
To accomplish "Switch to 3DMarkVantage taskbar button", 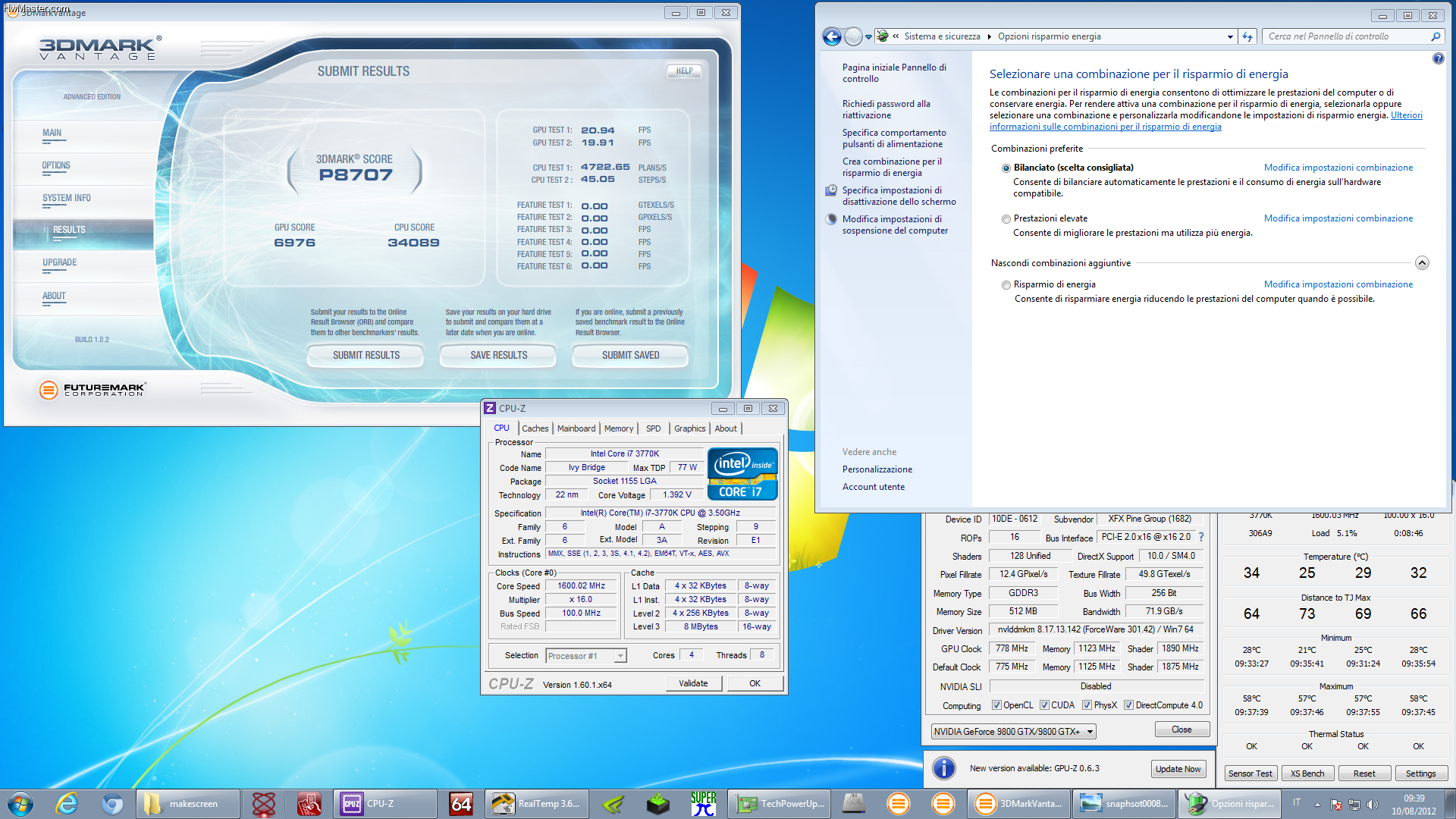I will [1020, 804].
